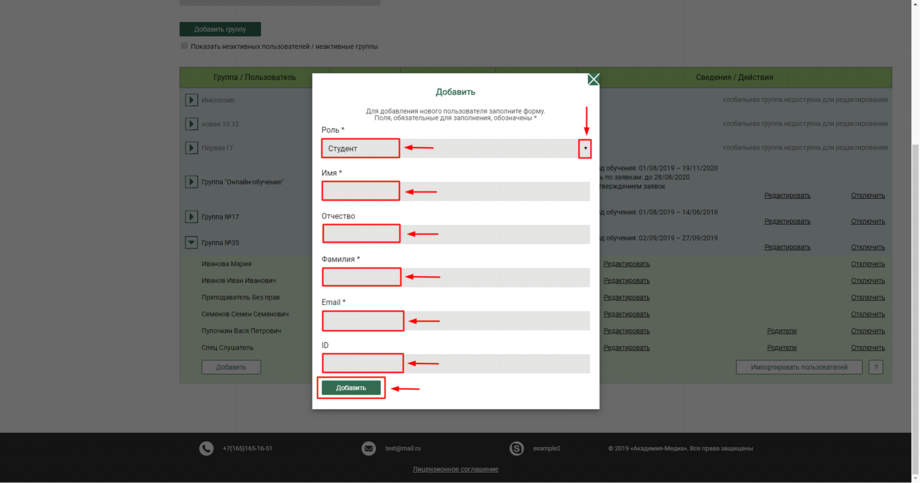920x483 pixels.
Task: Open the Лицензионное соглашение link
Action: pyautogui.click(x=455, y=469)
